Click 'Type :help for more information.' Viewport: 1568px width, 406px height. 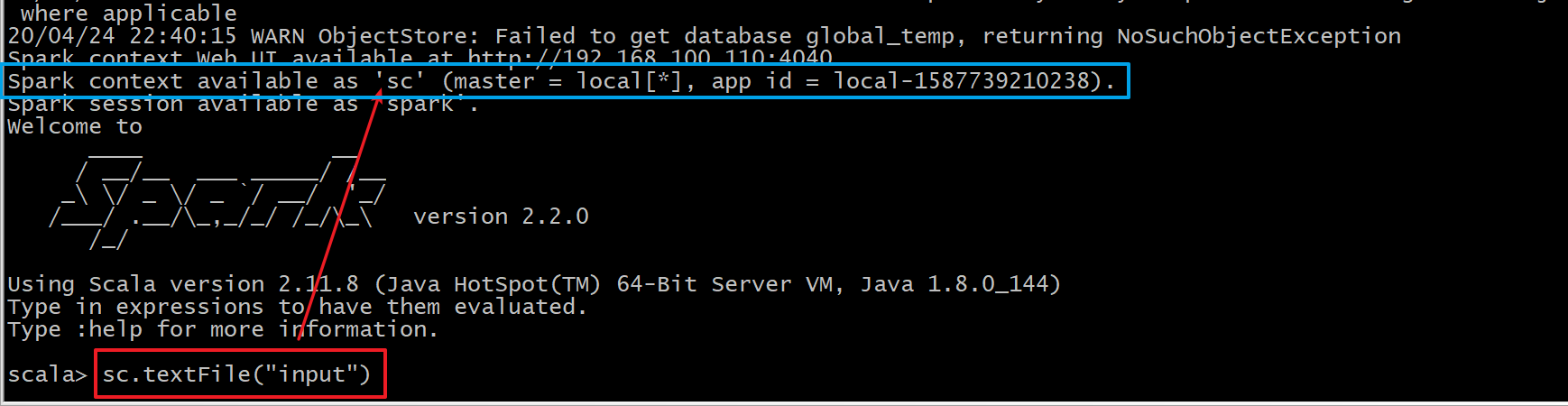pyautogui.click(x=223, y=329)
